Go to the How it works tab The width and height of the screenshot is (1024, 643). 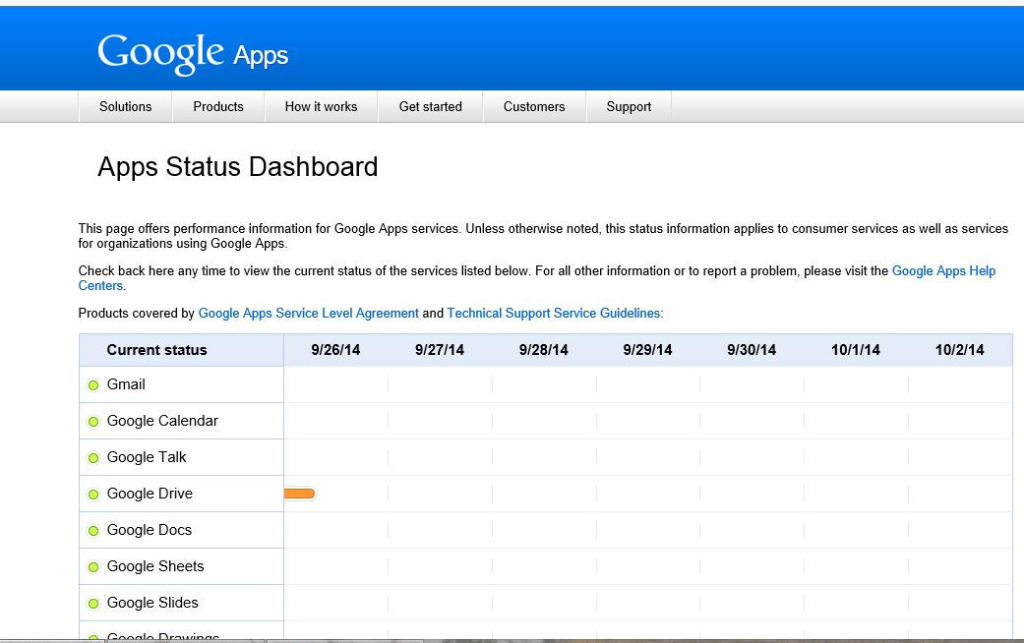point(321,106)
